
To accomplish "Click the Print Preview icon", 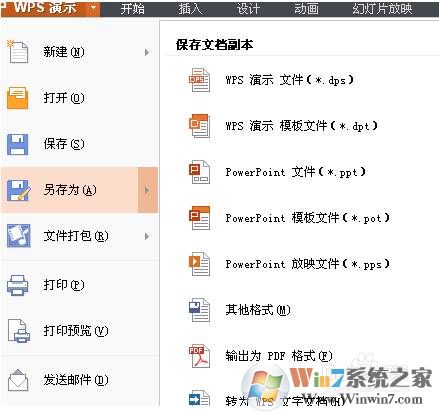I will pos(18,331).
